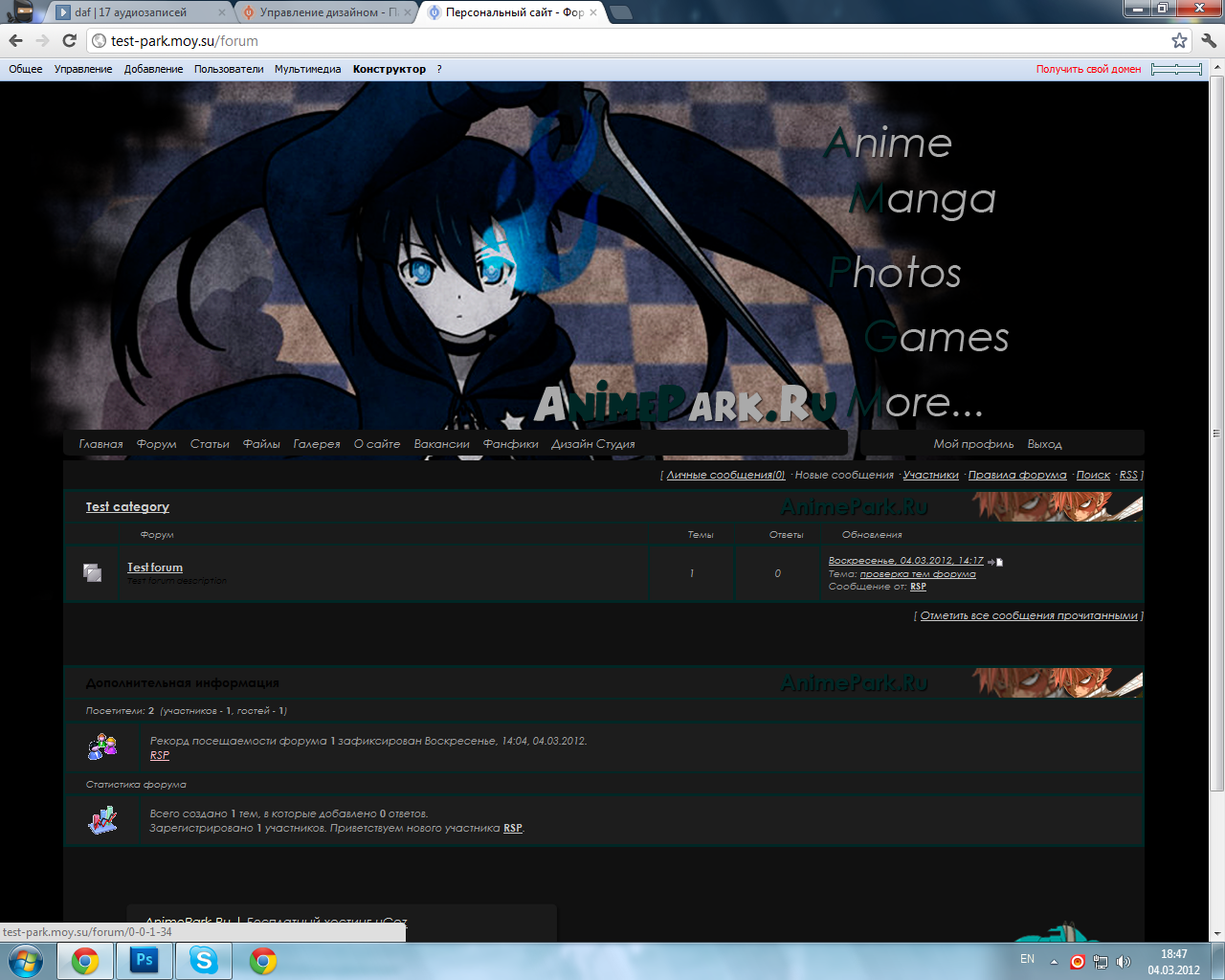
Task: Open RSP profile after 'Сообщение от:'
Action: tap(918, 587)
